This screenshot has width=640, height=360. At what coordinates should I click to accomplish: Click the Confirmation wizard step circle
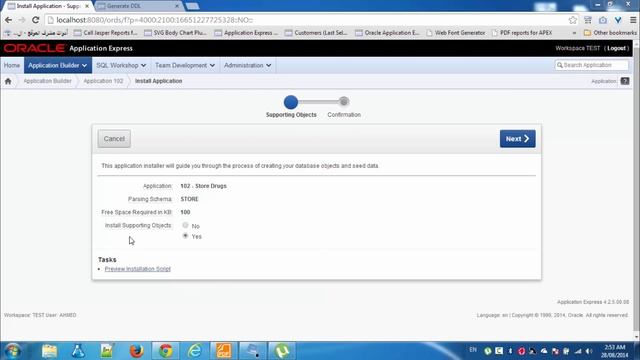344,101
